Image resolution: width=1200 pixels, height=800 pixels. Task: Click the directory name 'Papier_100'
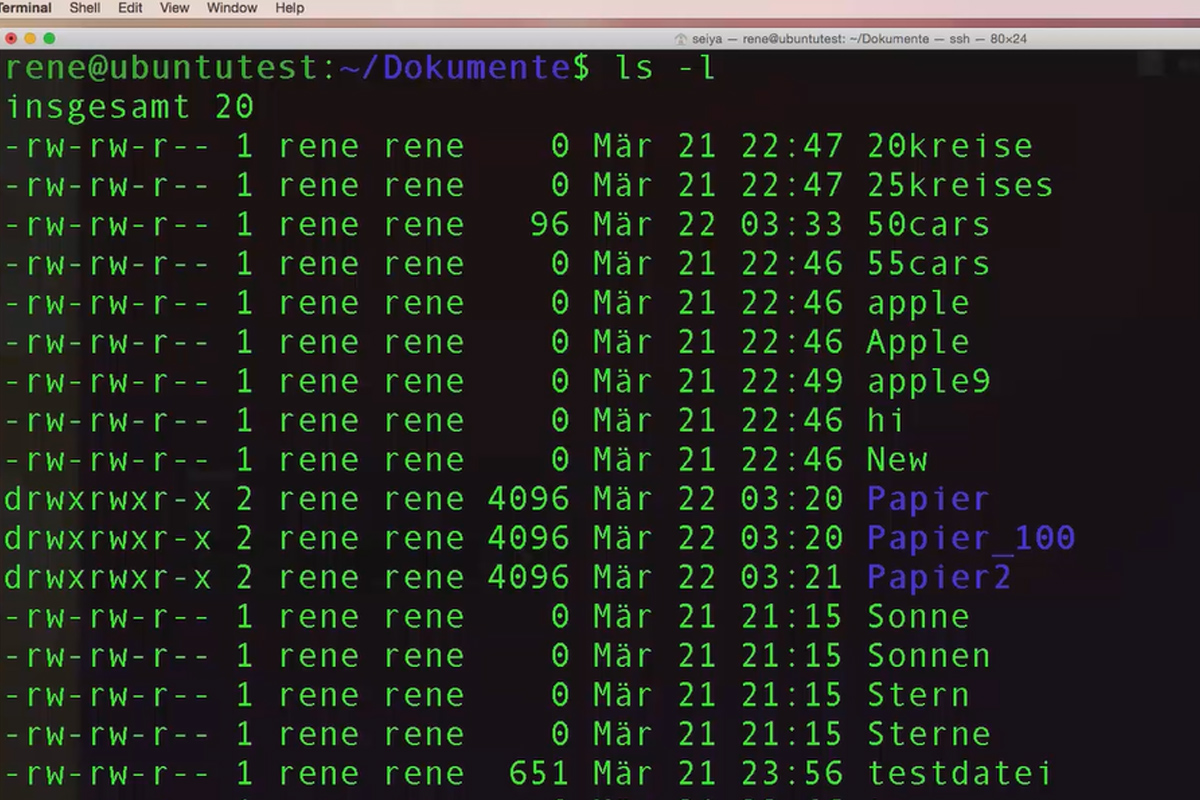[x=971, y=539]
